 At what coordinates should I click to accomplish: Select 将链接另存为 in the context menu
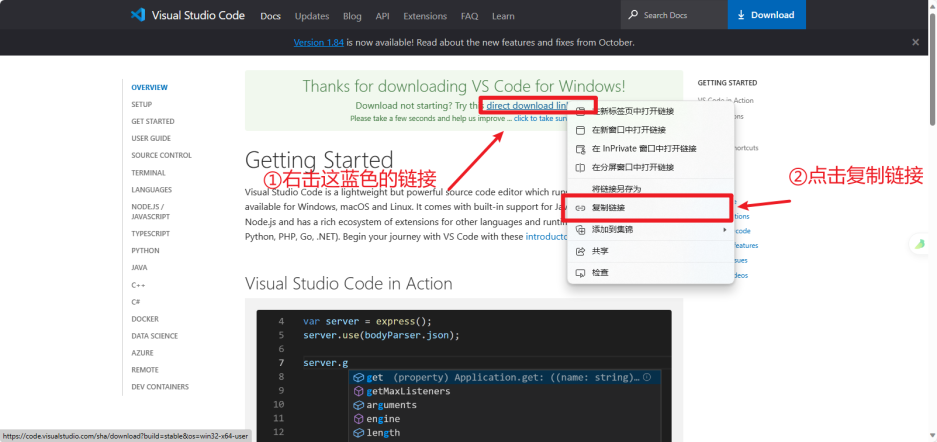click(650, 189)
